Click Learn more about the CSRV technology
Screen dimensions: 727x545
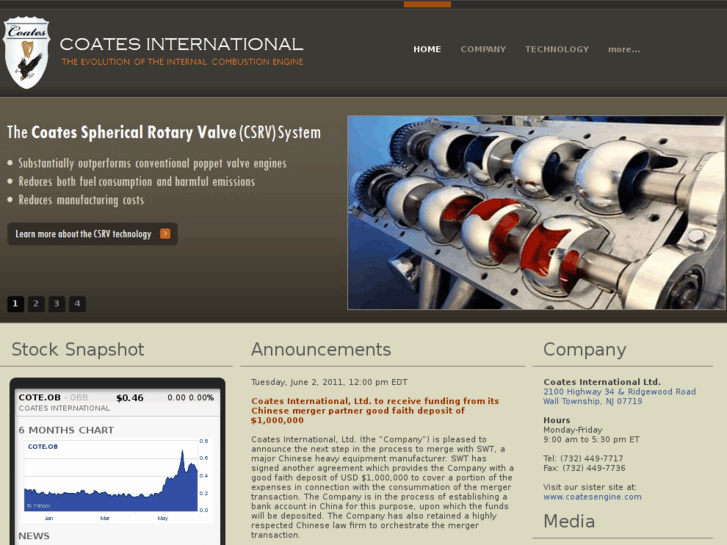[92, 234]
